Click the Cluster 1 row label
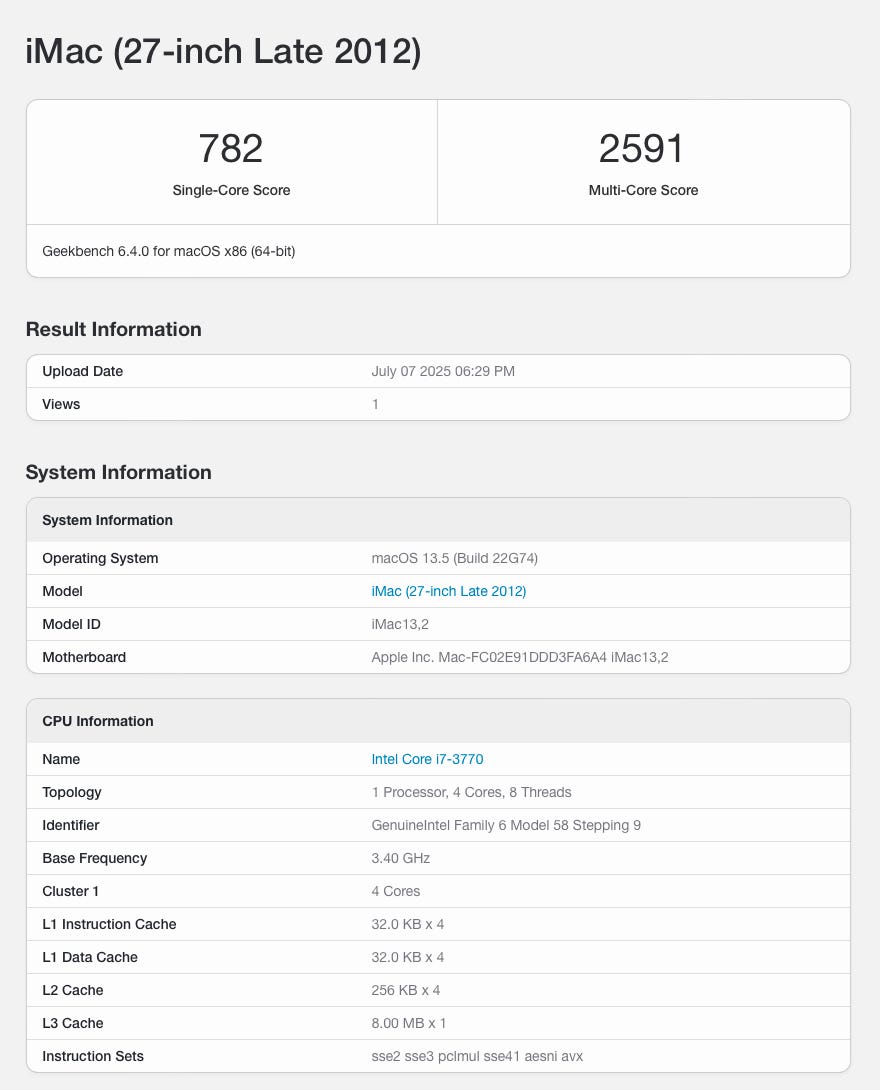 70,891
